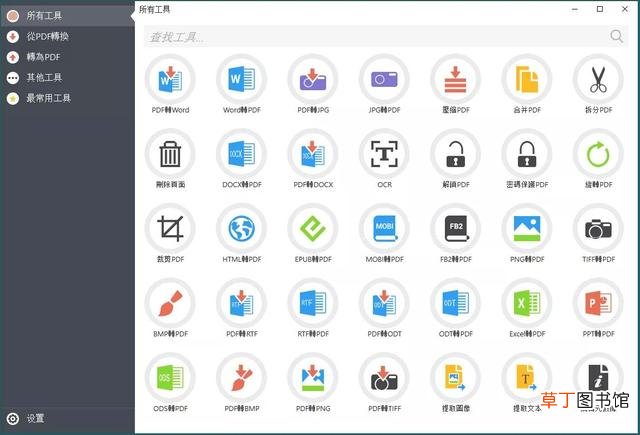Open the PDF轉RTF tool

click(242, 304)
